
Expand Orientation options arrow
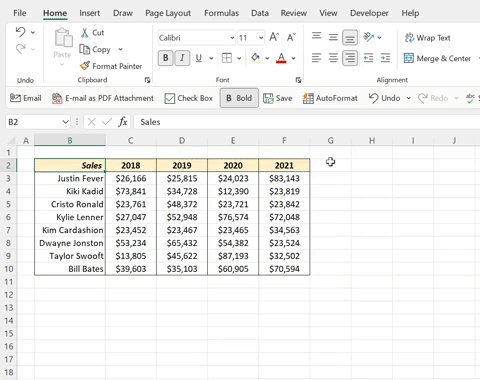tap(379, 37)
